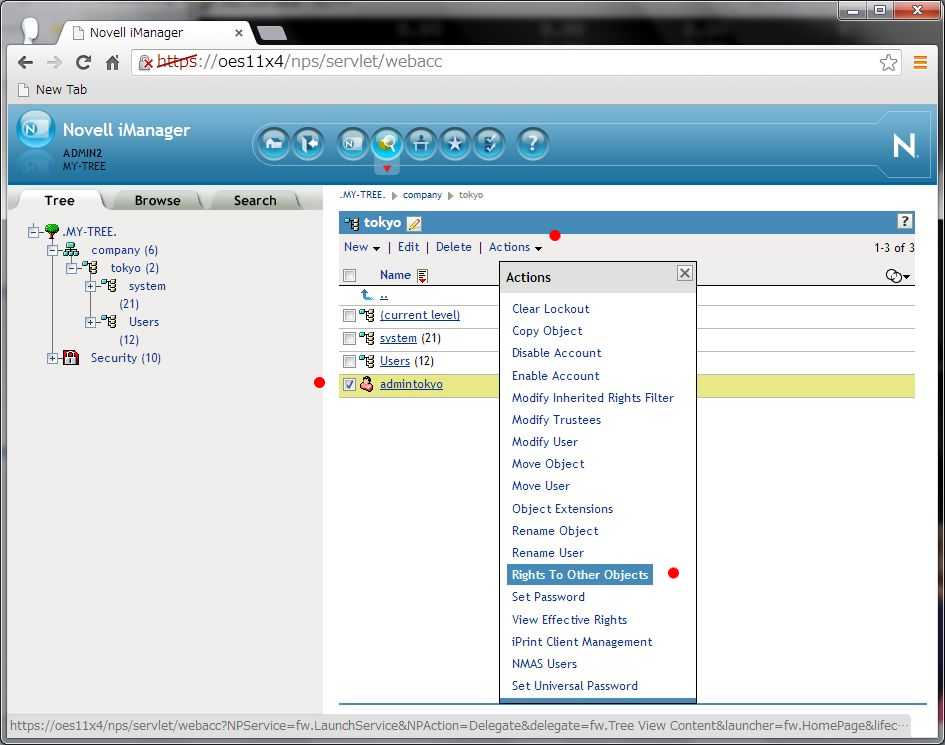Toggle the select-all checkbox in header
Image resolution: width=945 pixels, height=745 pixels.
[x=350, y=275]
